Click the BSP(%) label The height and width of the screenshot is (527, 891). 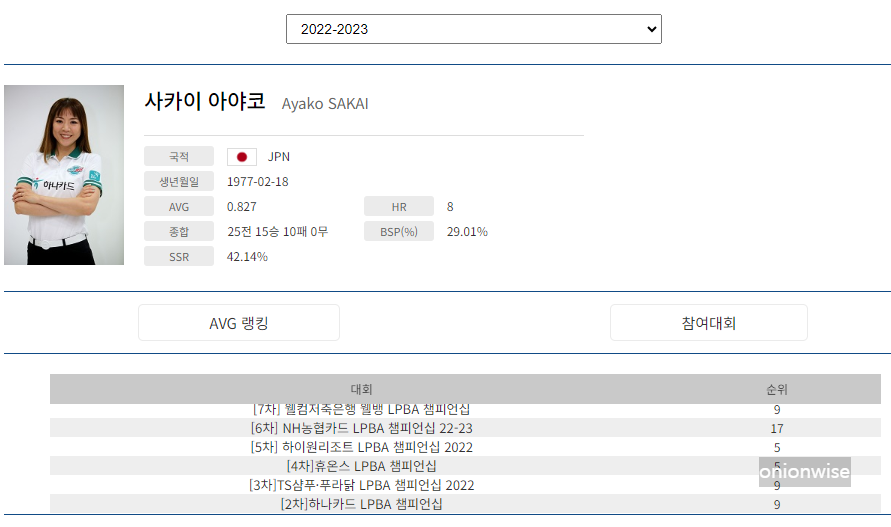[399, 231]
